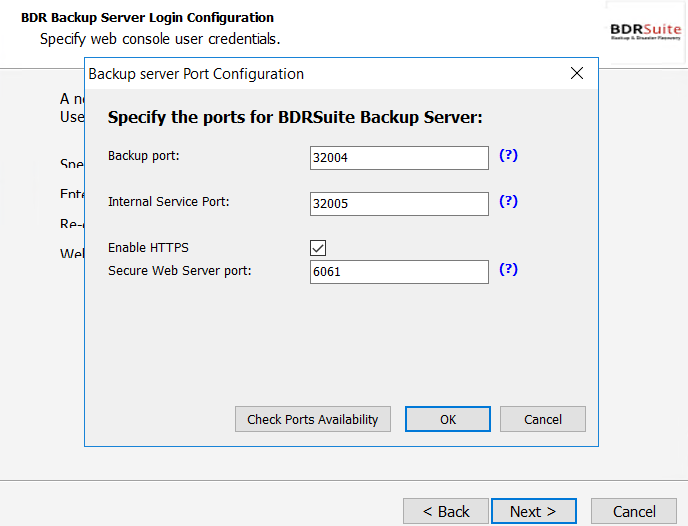
Task: Click the Secure Web Server port label
Action: [180, 271]
